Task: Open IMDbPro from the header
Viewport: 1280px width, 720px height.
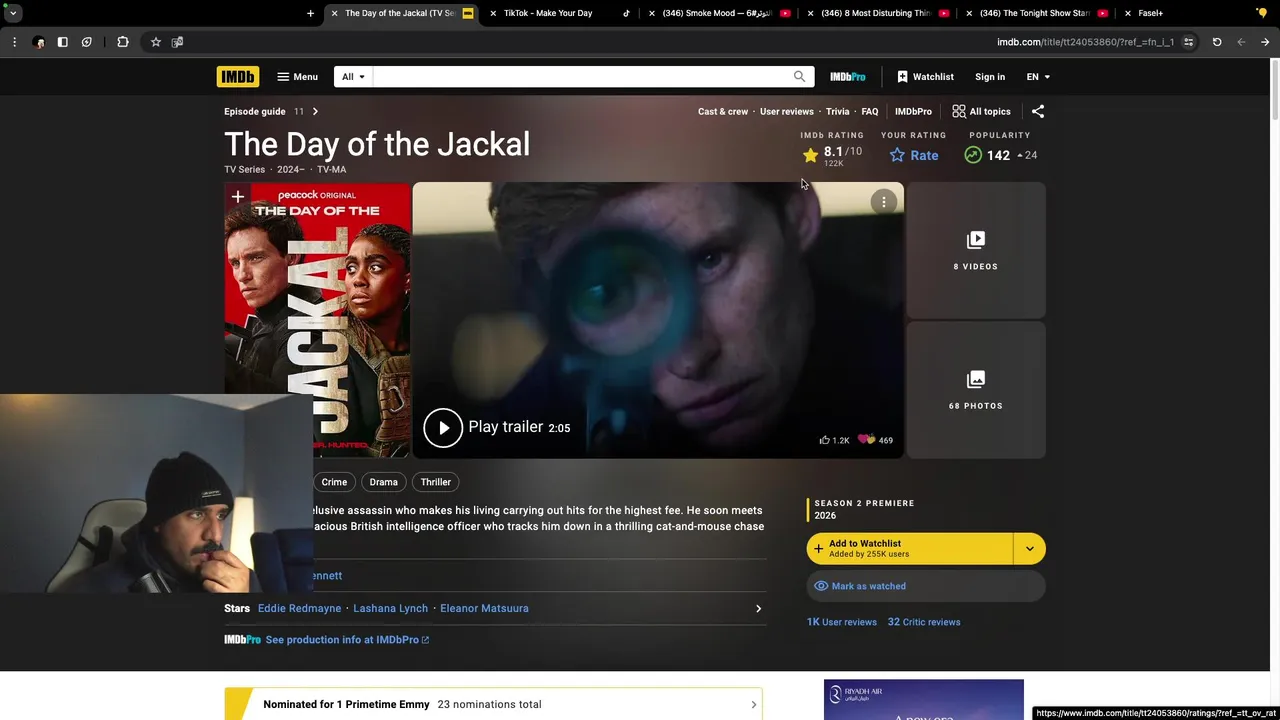Action: click(x=847, y=77)
